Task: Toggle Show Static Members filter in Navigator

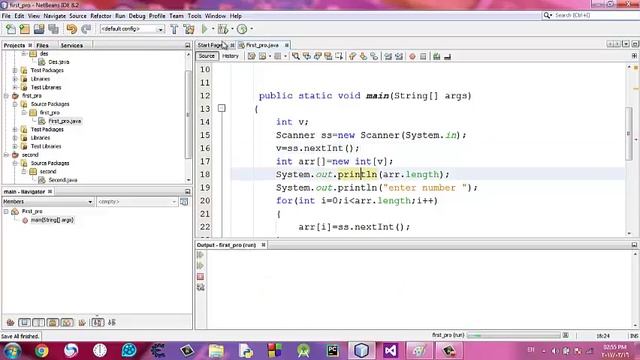Action: click(38, 322)
